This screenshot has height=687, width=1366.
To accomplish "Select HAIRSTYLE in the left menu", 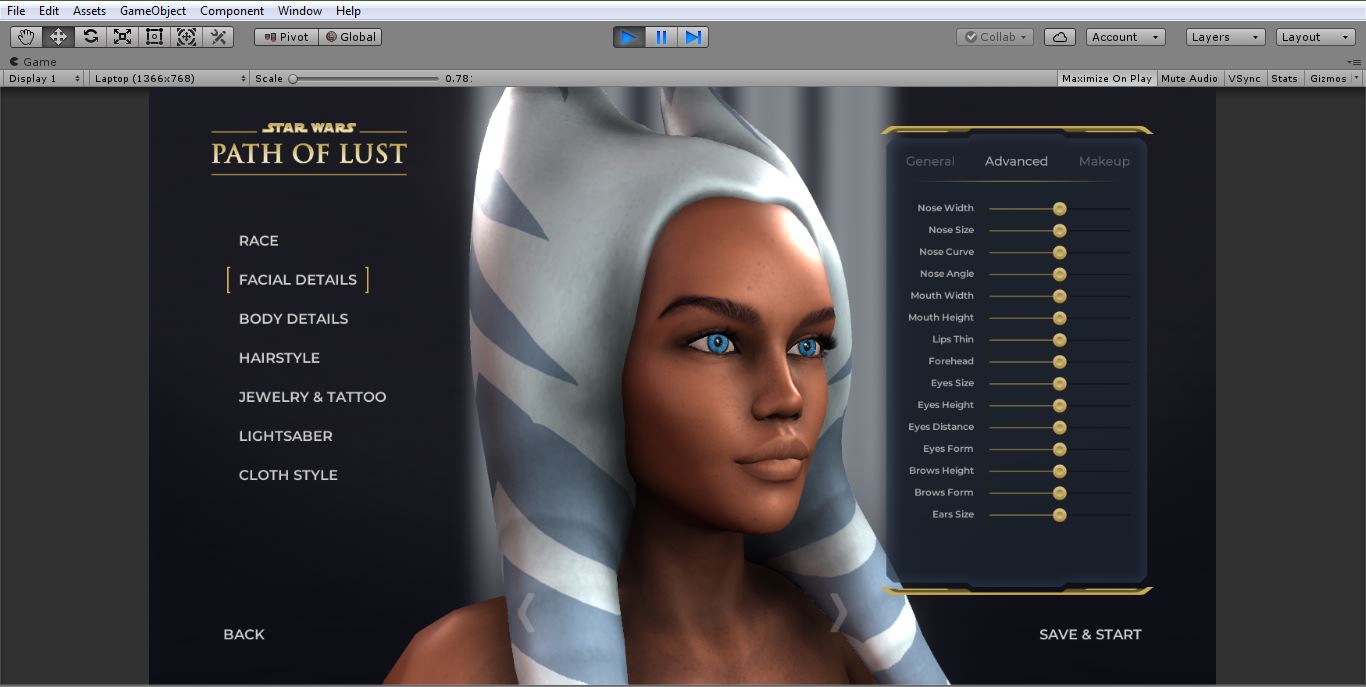I will point(279,358).
